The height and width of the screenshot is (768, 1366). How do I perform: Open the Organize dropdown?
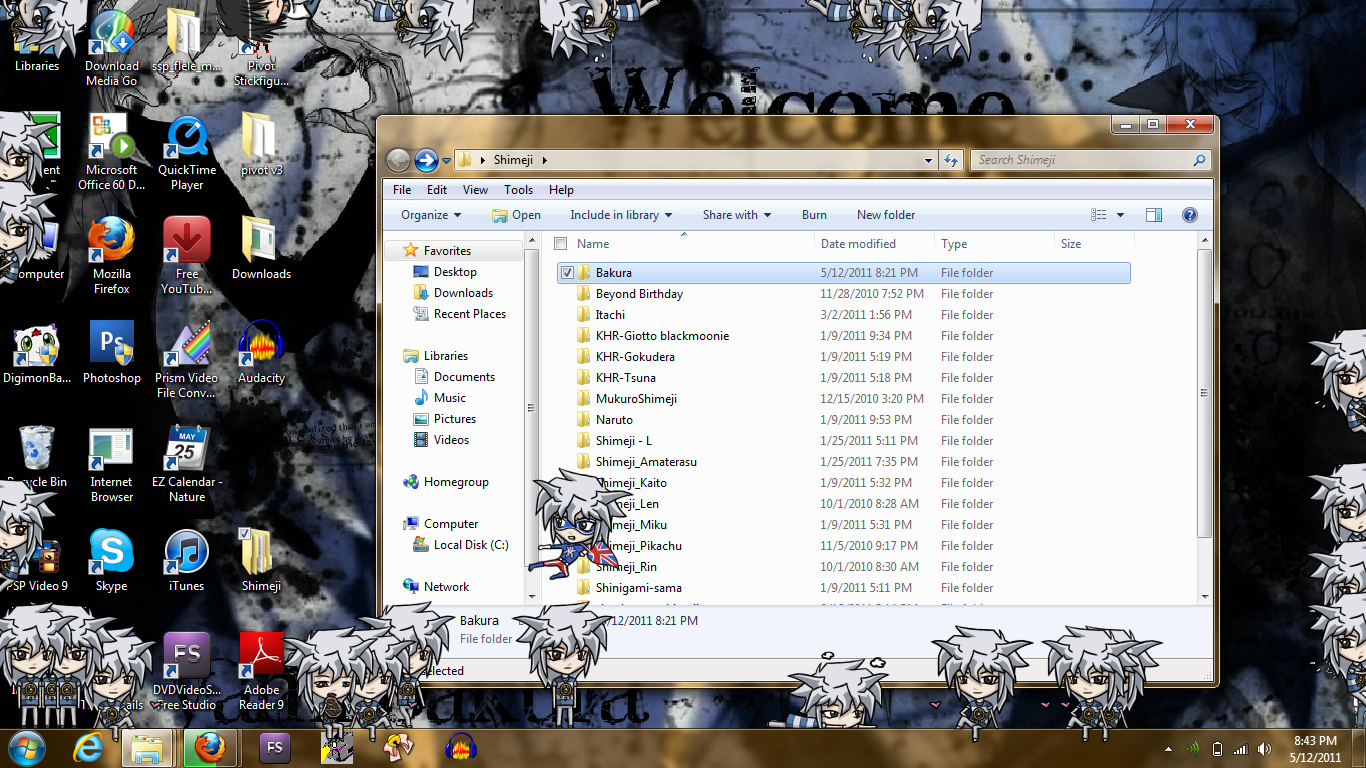429,214
